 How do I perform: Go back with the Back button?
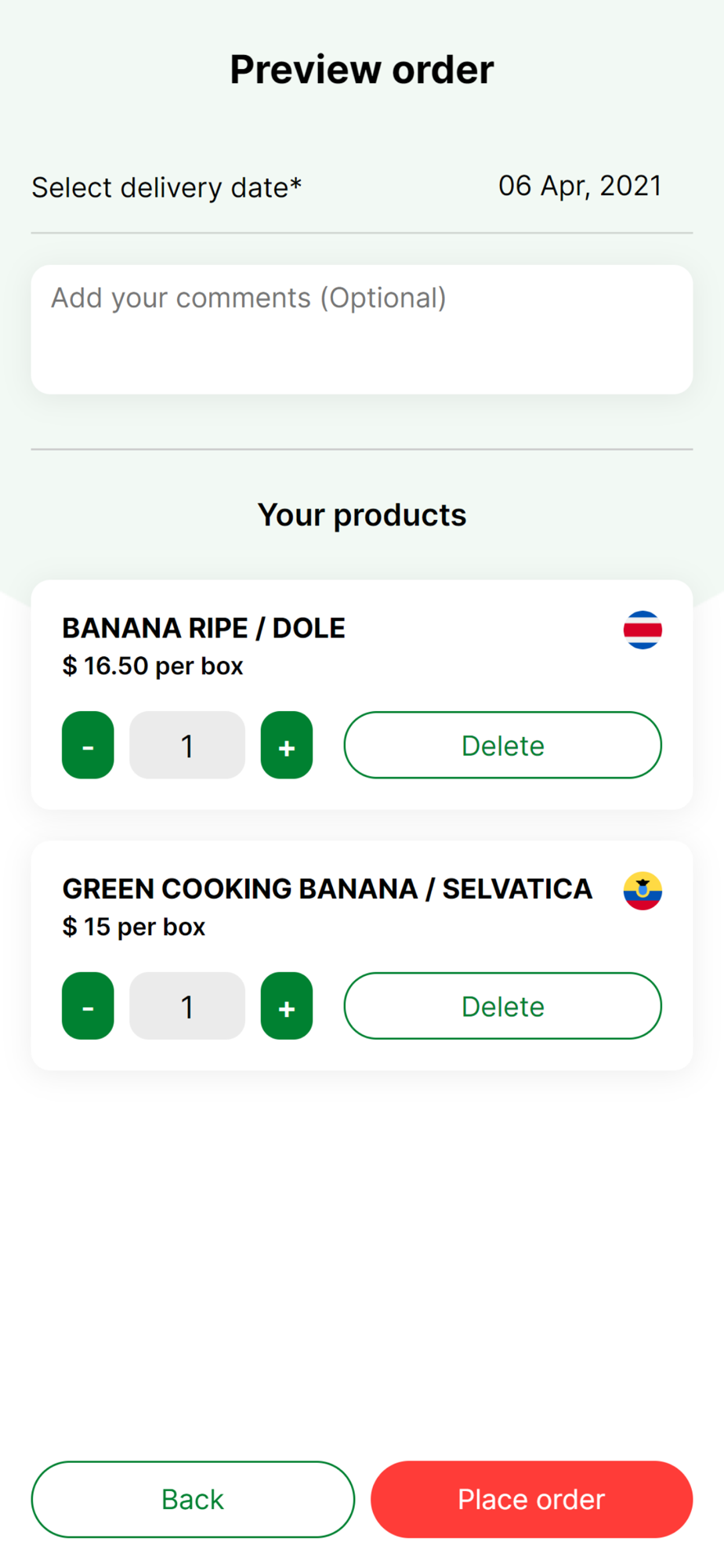point(193,1499)
